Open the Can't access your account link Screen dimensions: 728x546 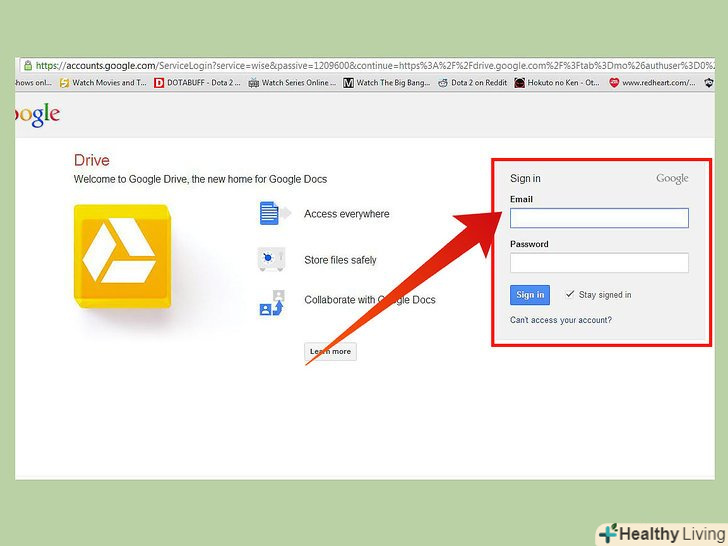(561, 320)
